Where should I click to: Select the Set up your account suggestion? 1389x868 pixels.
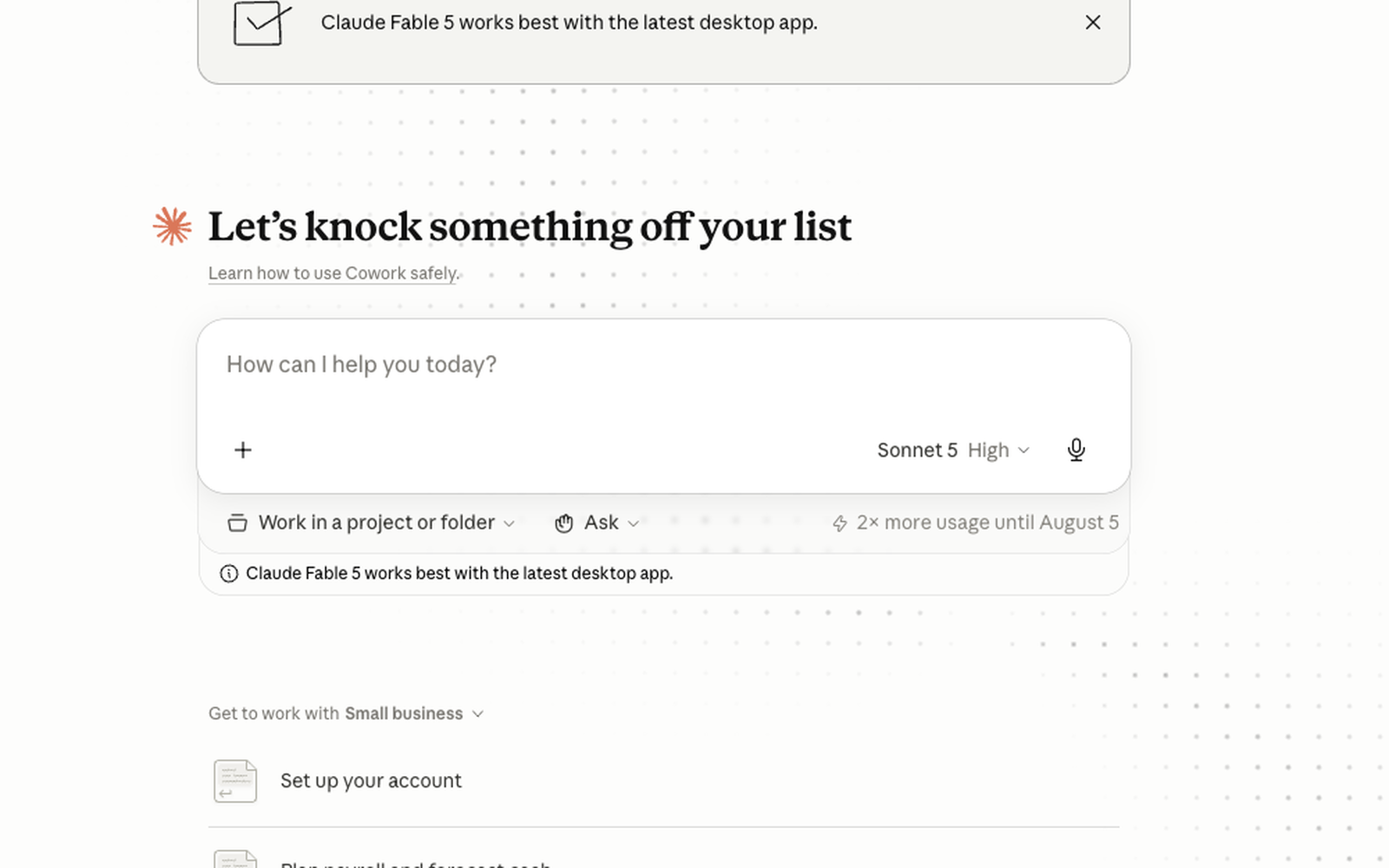click(x=664, y=780)
